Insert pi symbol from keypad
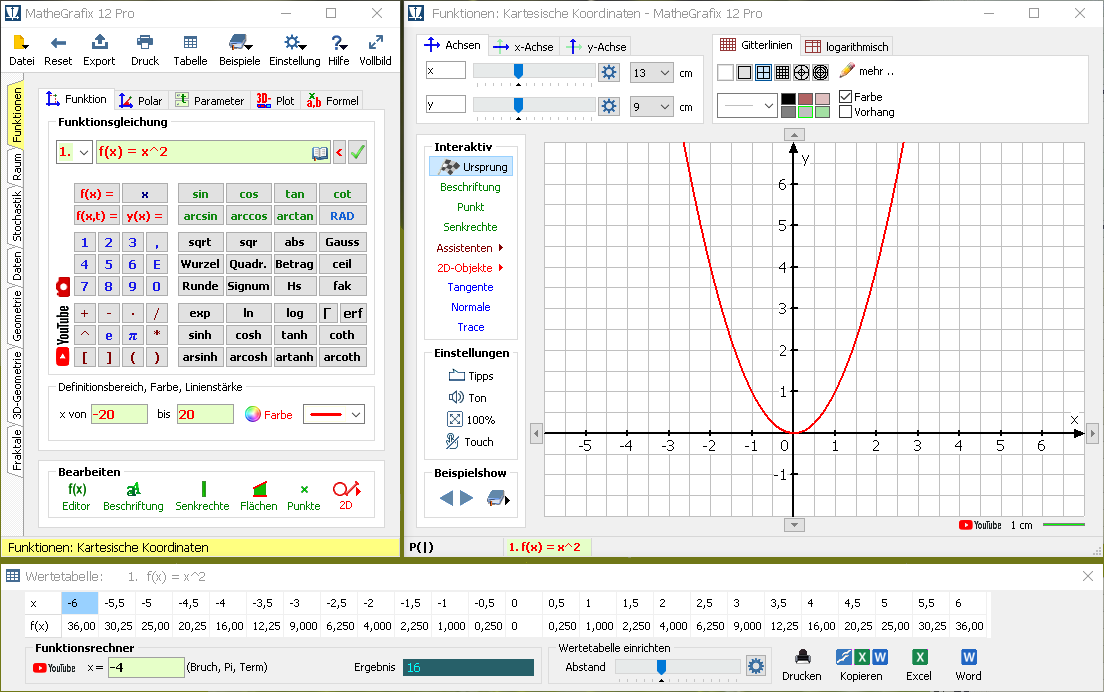The height and width of the screenshot is (692, 1104). pyautogui.click(x=132, y=335)
